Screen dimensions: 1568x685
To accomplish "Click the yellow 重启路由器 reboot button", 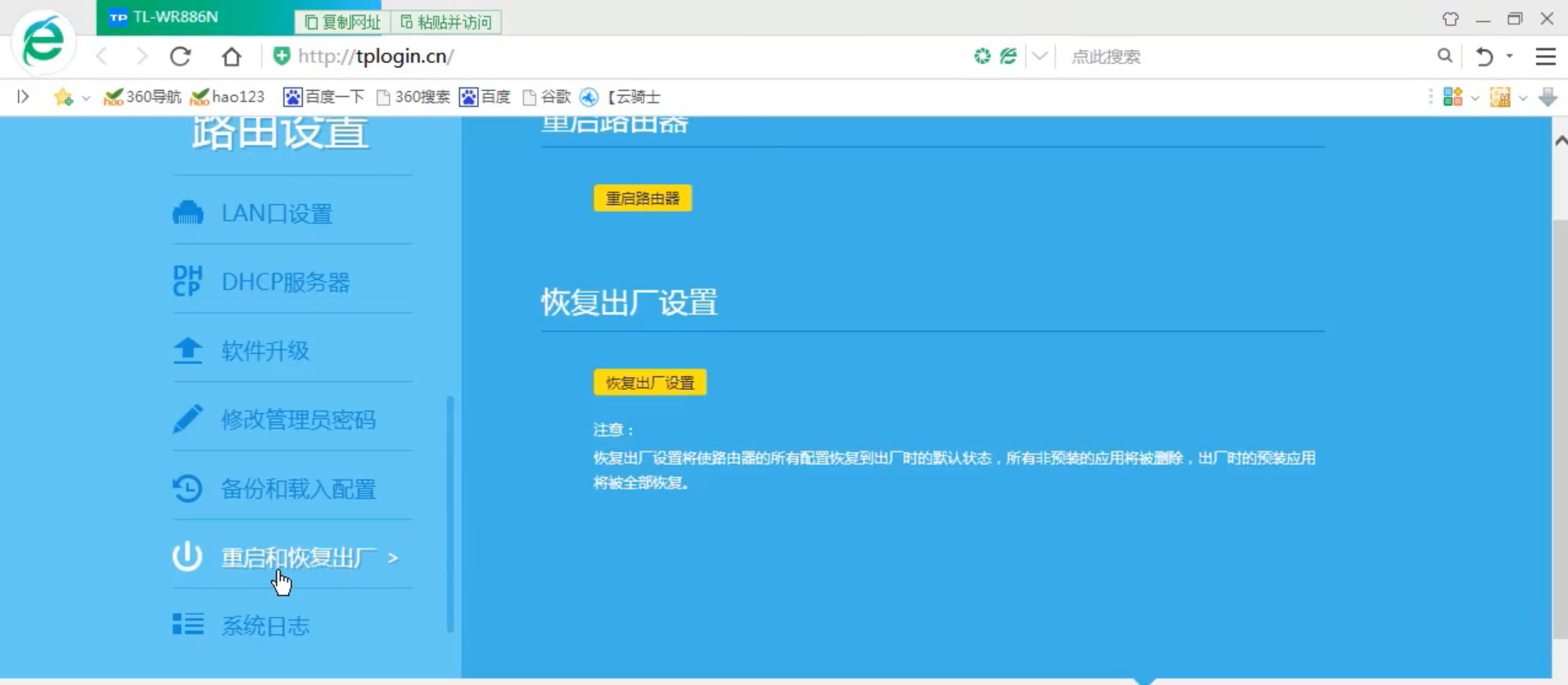I will point(642,198).
